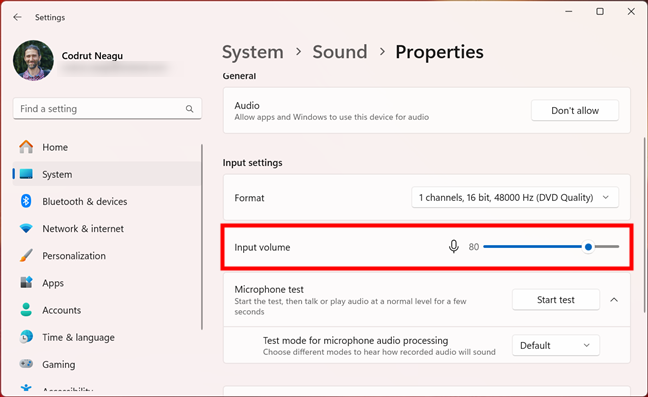Open Gaming settings
The width and height of the screenshot is (648, 397).
(x=107, y=364)
